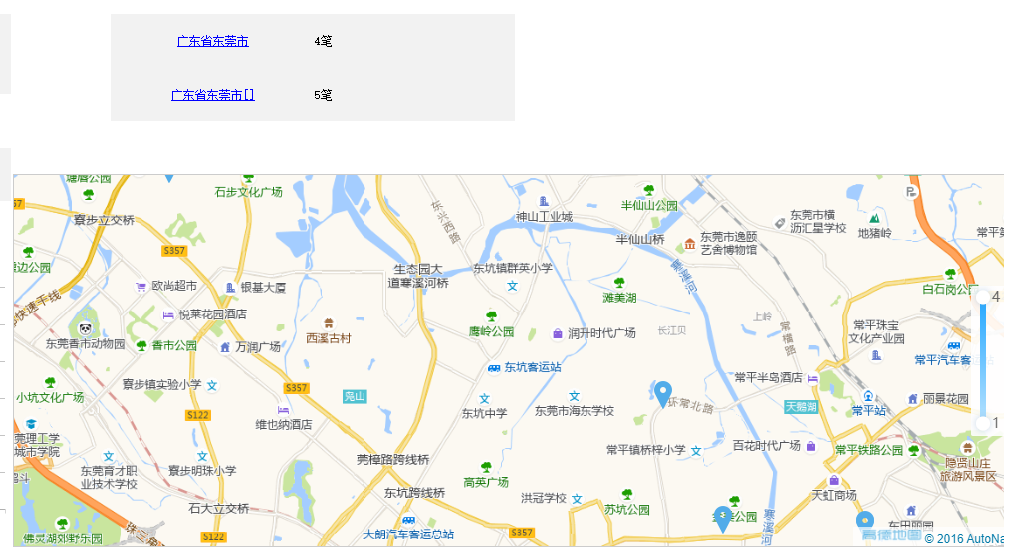The width and height of the screenshot is (1015, 557).
Task: Click the 半仙山桥 label
Action: (640, 240)
